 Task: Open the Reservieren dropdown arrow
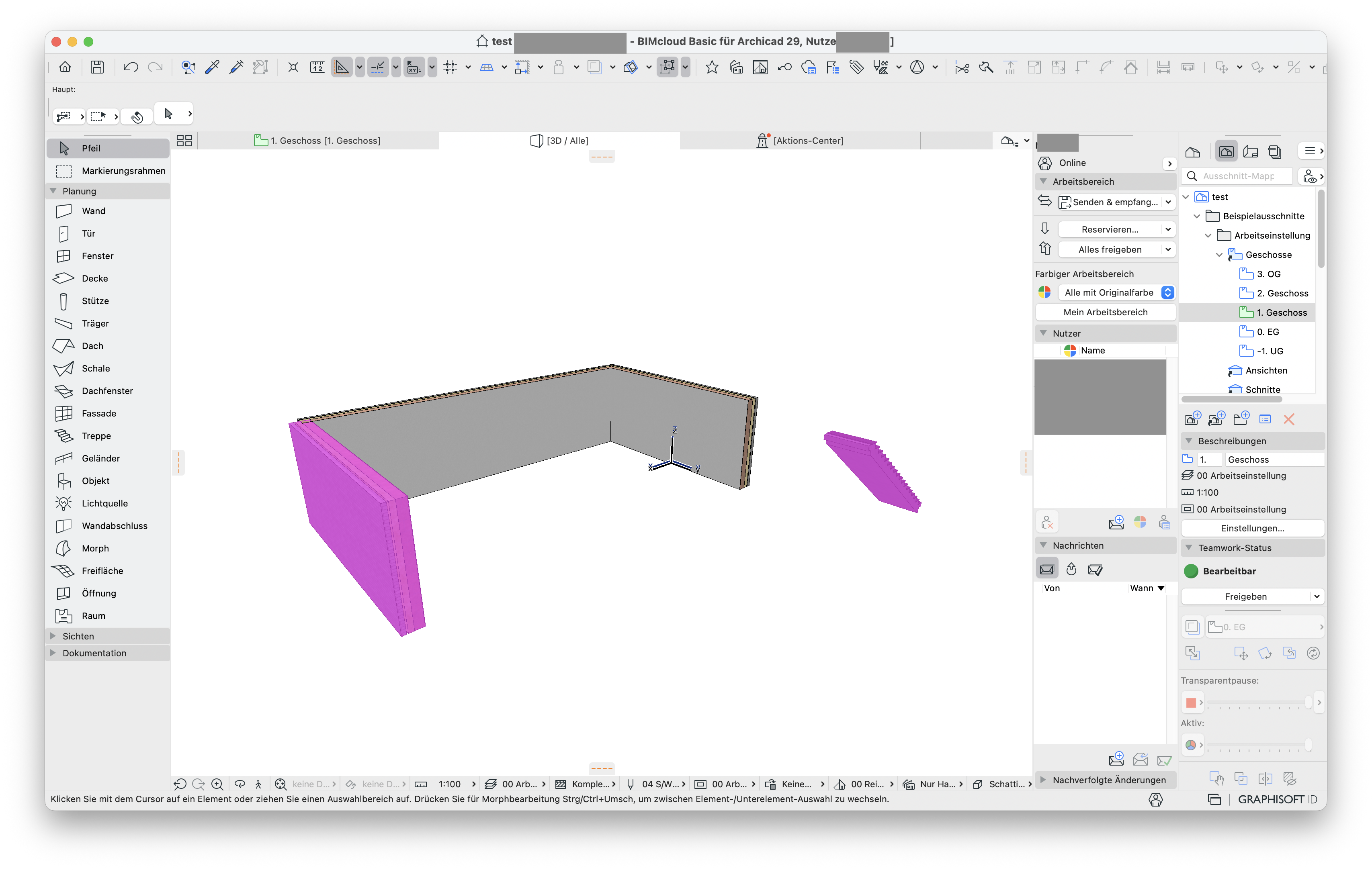click(1168, 229)
